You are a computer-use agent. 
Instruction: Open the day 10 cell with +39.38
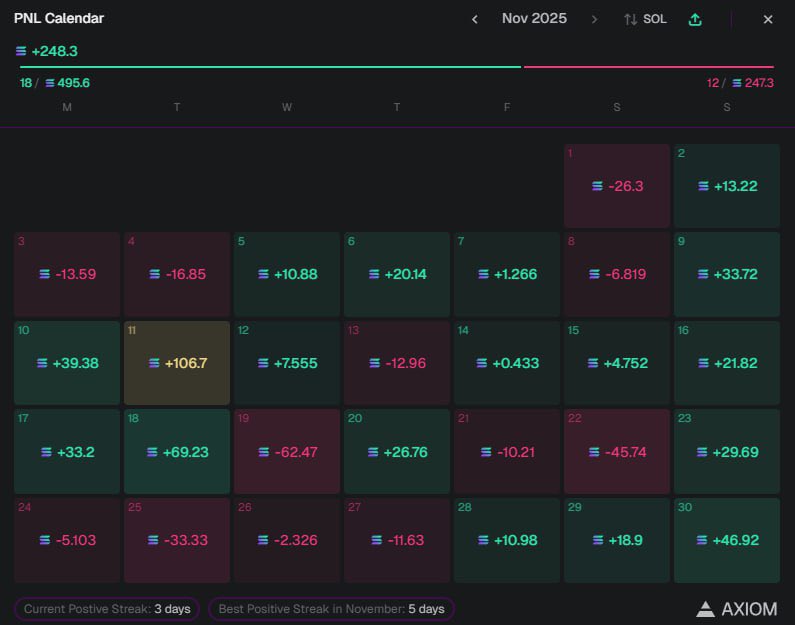click(67, 363)
